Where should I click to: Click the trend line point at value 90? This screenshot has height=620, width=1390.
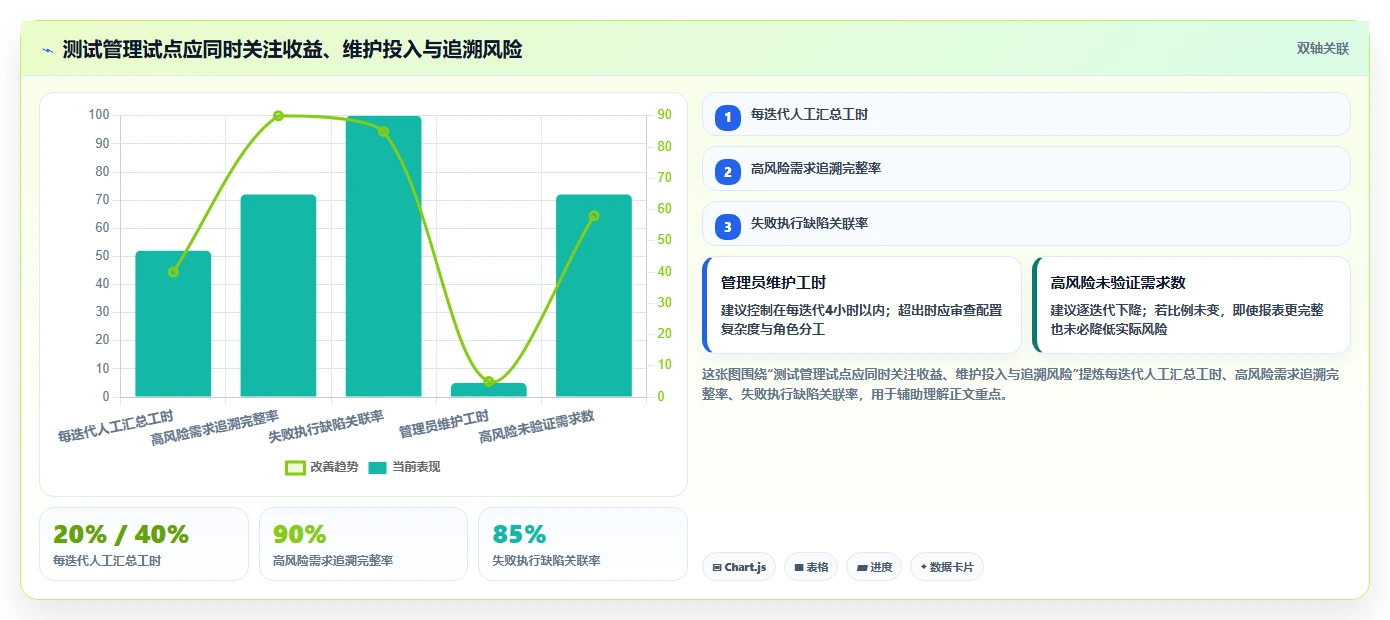[278, 116]
